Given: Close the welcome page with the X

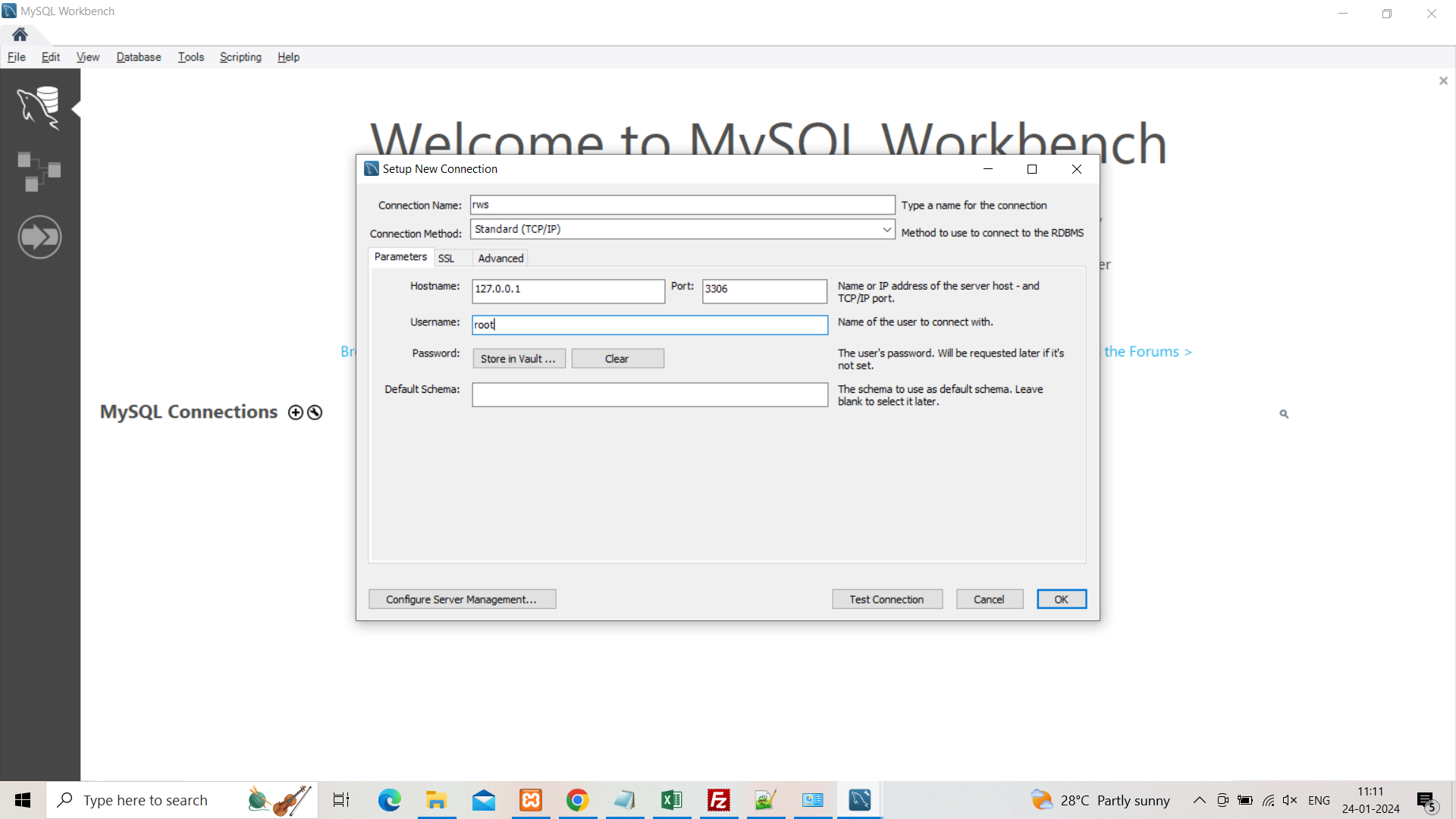Looking at the screenshot, I should tap(1443, 81).
